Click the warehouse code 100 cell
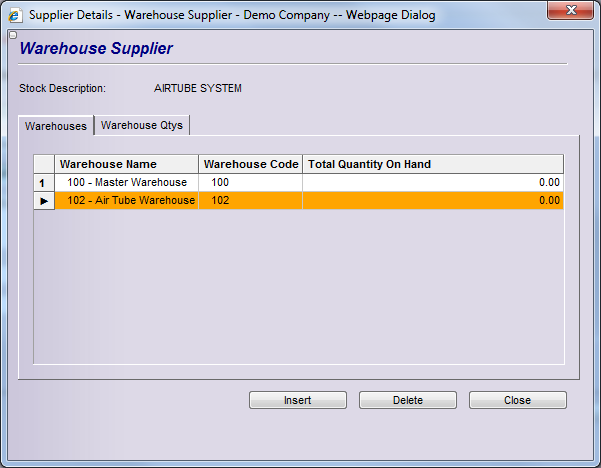The image size is (601, 468). [251, 183]
